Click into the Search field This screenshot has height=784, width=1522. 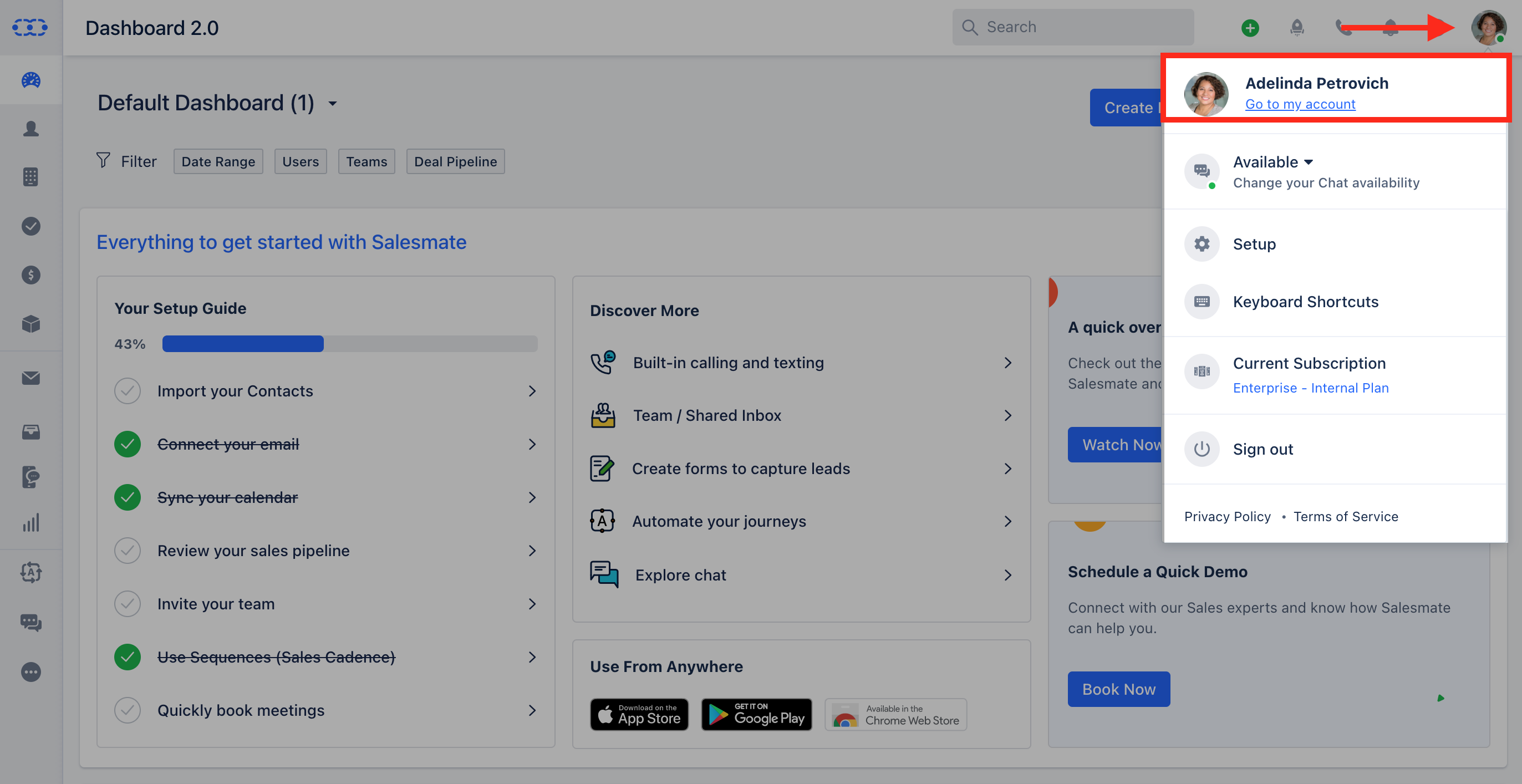1072,27
